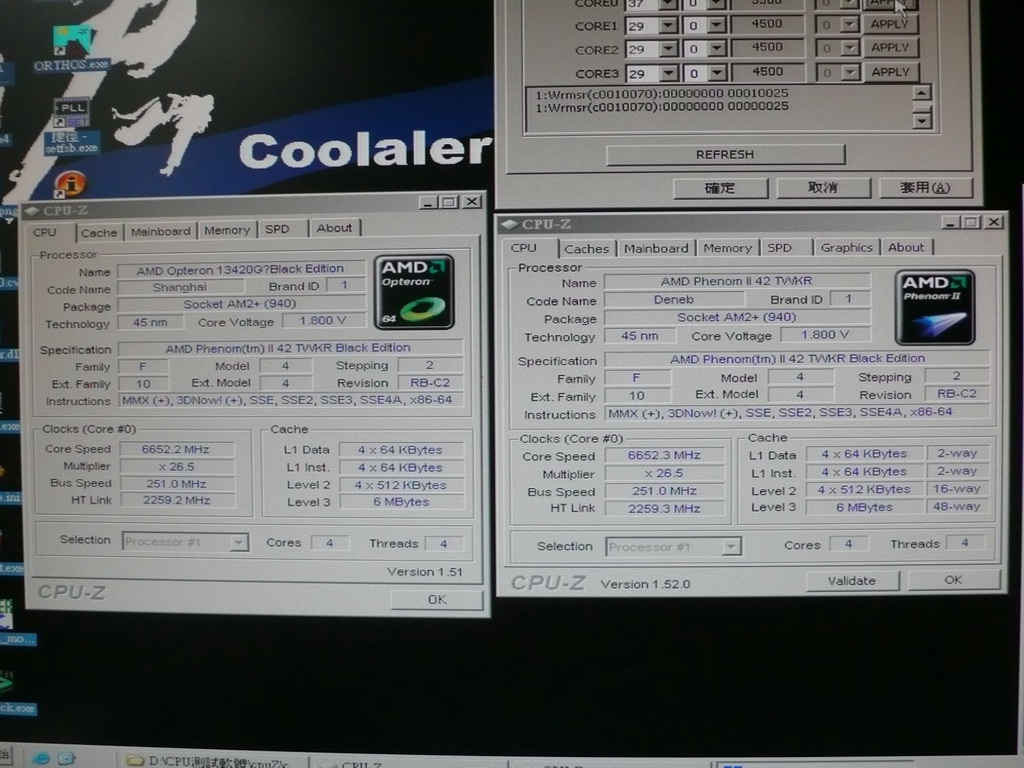Click left CPU-Z title bar icon

32,210
